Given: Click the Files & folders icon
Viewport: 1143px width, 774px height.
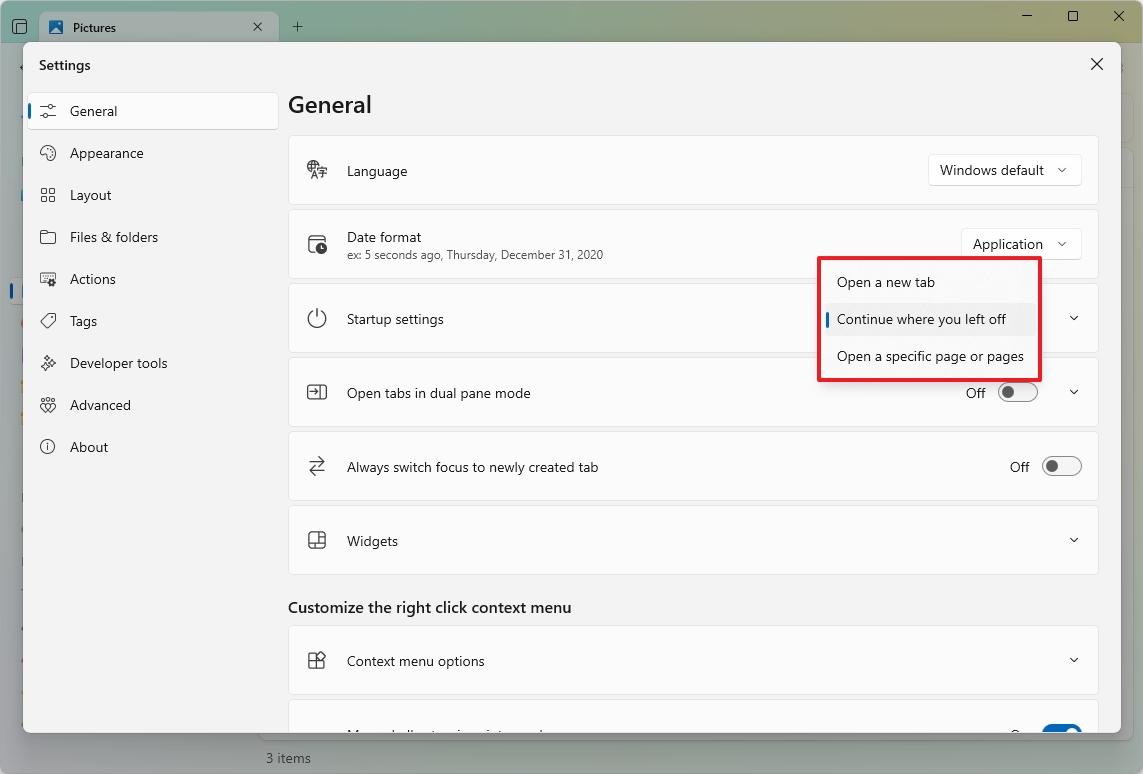Looking at the screenshot, I should click(49, 237).
